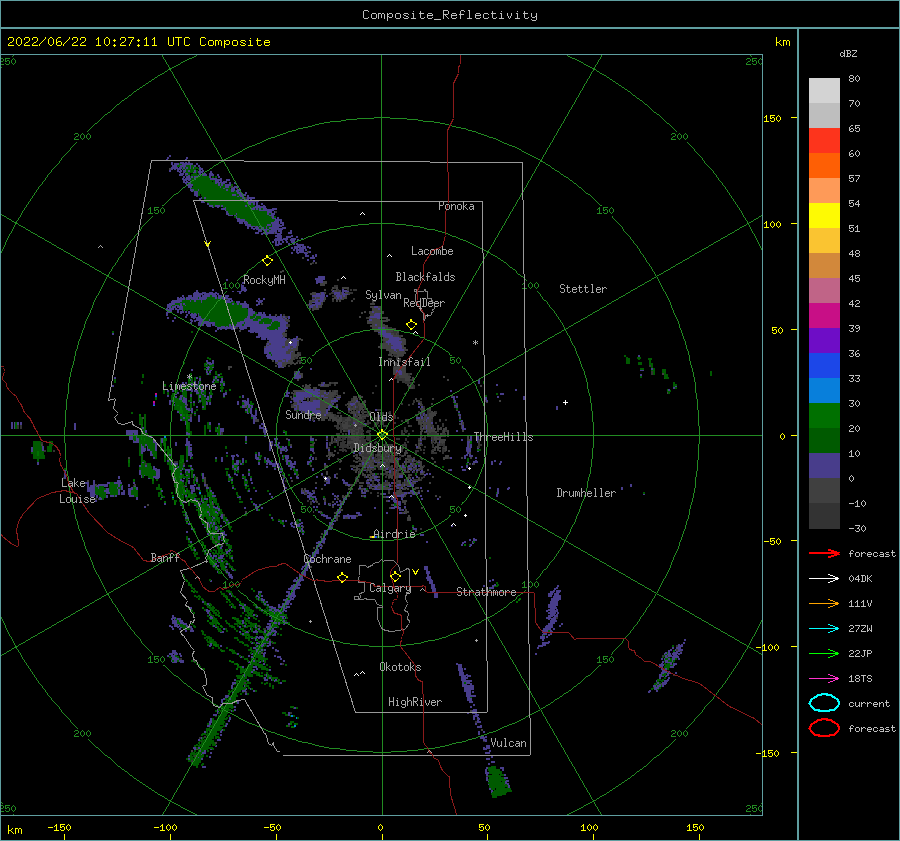The image size is (900, 841).
Task: Click the -100 tick on the bottom axis
Action: (x=165, y=827)
